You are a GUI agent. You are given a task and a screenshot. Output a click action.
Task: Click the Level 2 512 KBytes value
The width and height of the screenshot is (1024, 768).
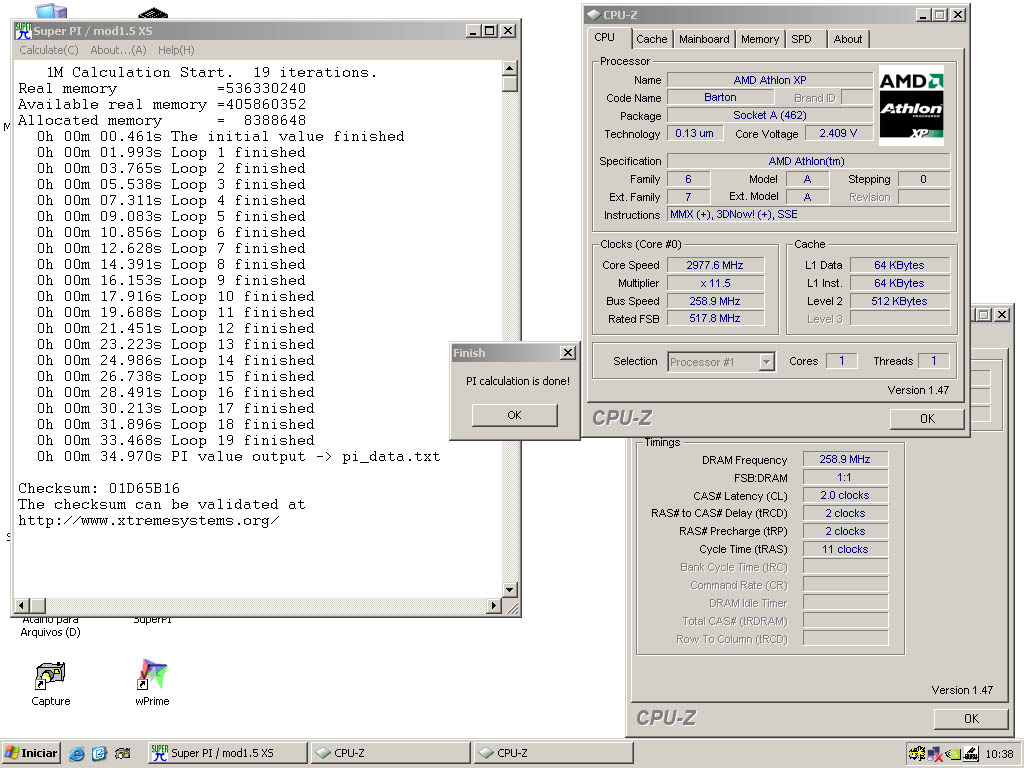click(899, 301)
